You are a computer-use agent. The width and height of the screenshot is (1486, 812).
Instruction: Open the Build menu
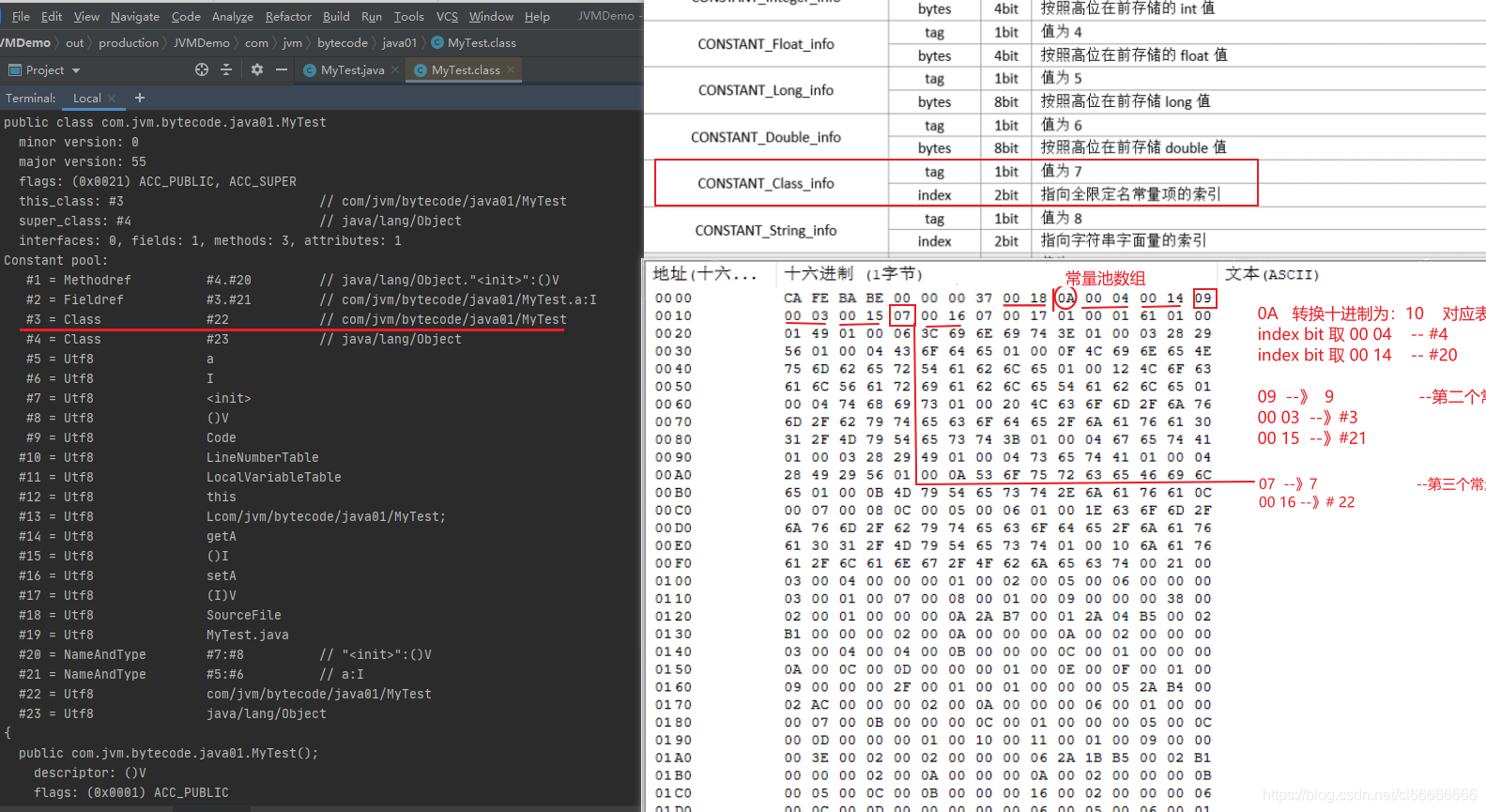336,16
